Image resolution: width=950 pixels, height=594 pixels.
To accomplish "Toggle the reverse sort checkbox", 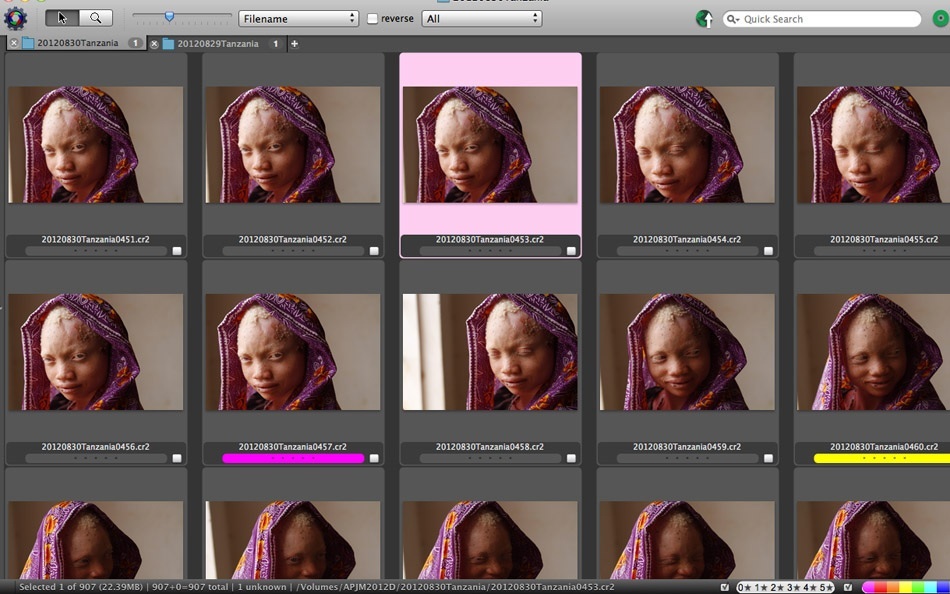I will point(373,19).
